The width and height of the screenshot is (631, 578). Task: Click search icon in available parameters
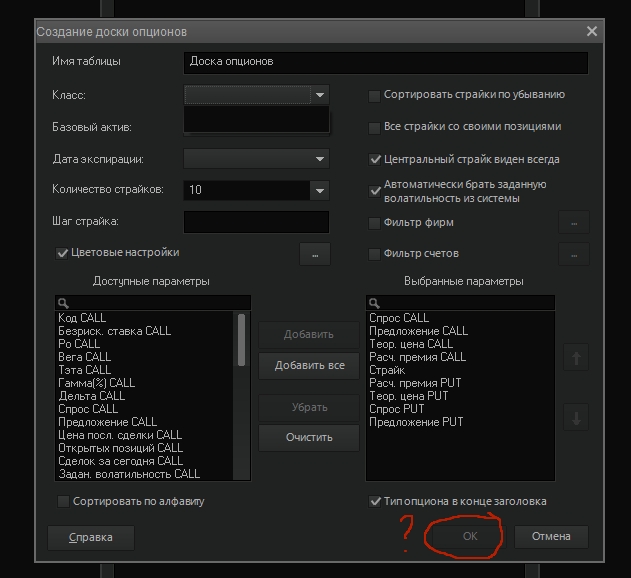click(63, 302)
